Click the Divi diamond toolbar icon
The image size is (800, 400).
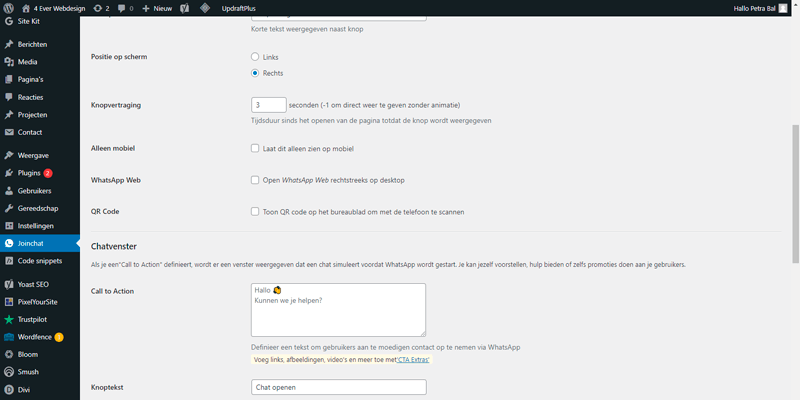205,7
